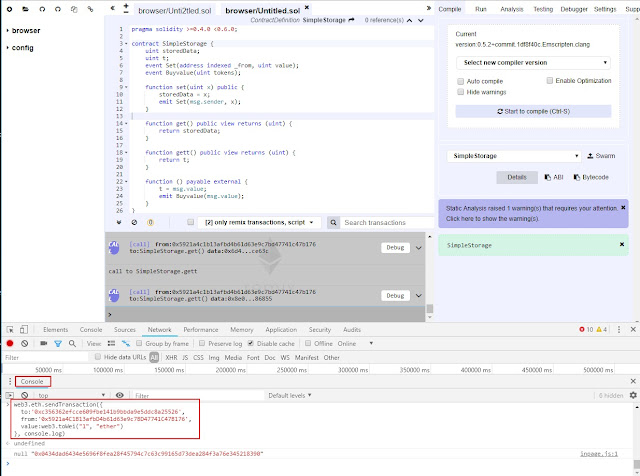This screenshot has width=640, height=476.
Task: Open search in Network panel
Action: click(72, 343)
